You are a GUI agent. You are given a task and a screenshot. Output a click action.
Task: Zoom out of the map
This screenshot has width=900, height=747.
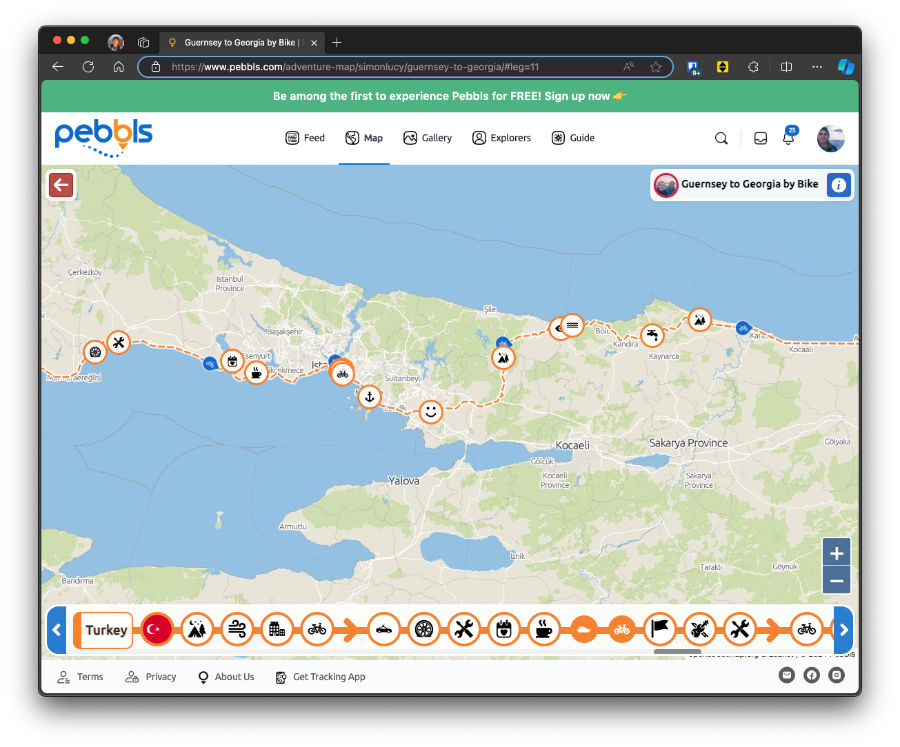point(837,580)
